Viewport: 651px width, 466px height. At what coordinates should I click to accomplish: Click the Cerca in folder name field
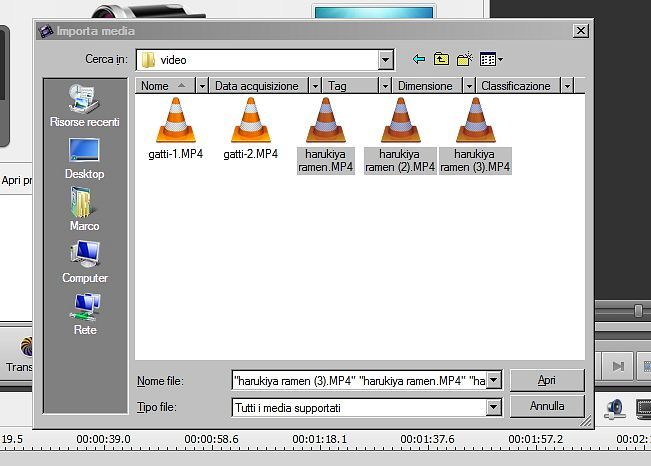(x=257, y=60)
